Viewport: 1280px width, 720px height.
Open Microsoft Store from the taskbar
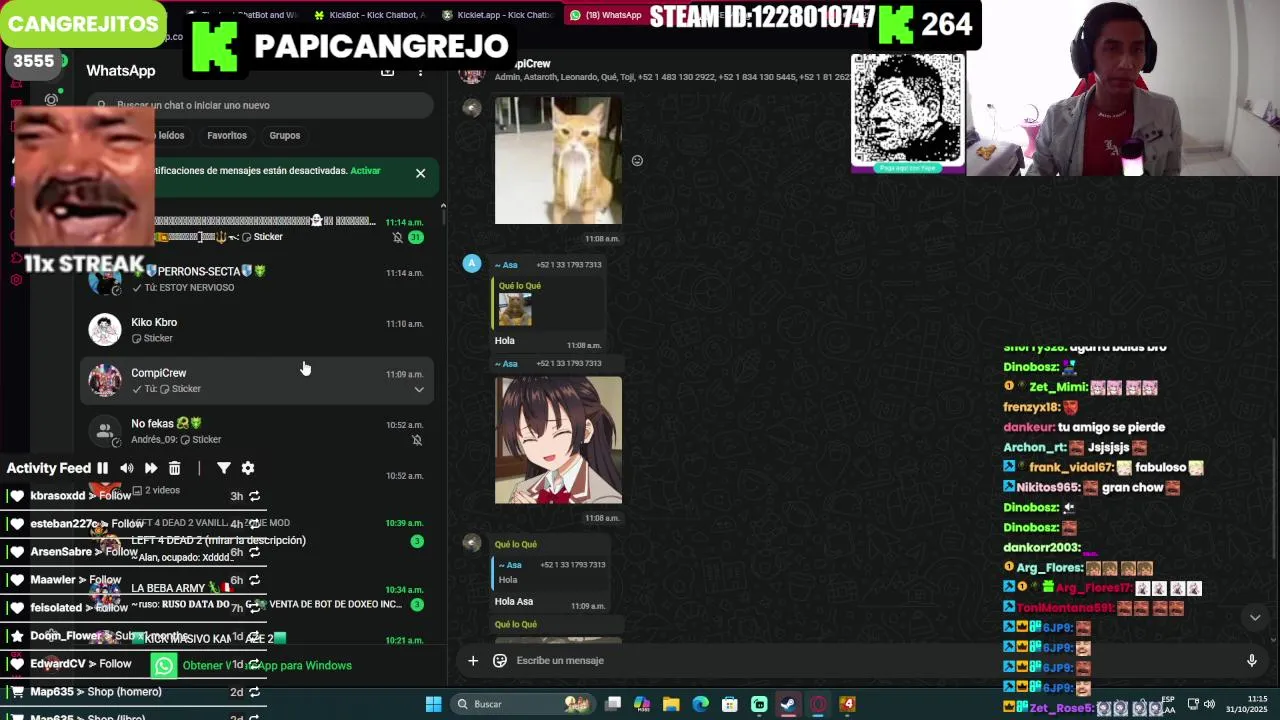click(730, 704)
